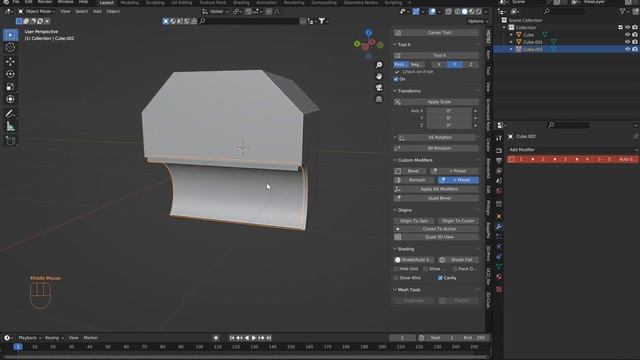The height and width of the screenshot is (360, 640).
Task: Switch orthographic/perspective grid icon
Action: pos(379,99)
